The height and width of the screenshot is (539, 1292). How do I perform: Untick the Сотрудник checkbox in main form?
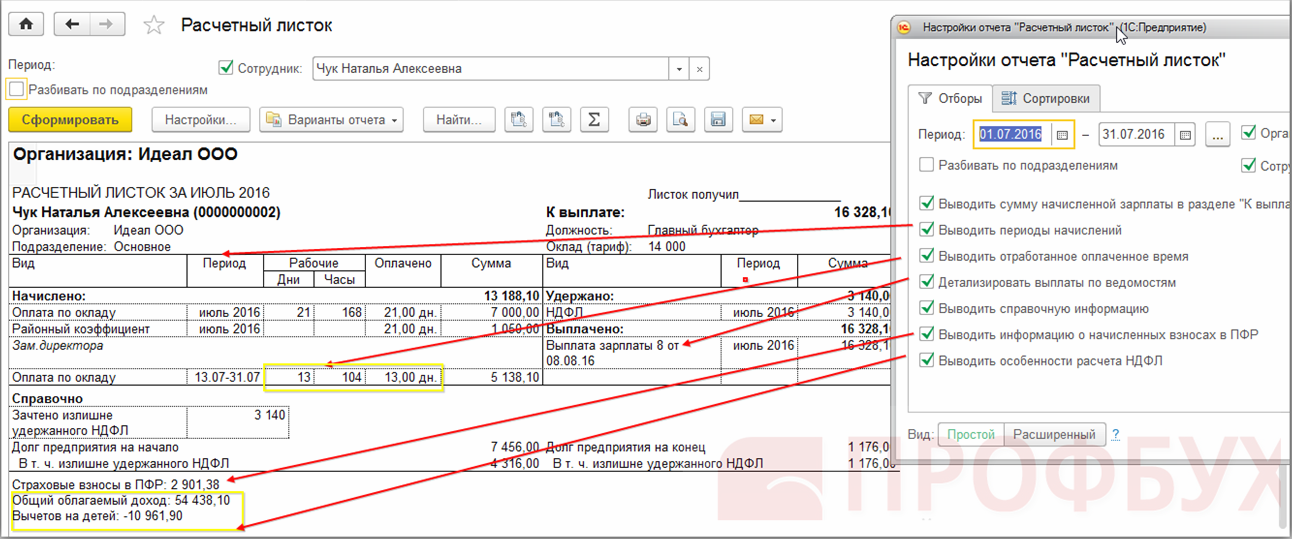(225, 68)
